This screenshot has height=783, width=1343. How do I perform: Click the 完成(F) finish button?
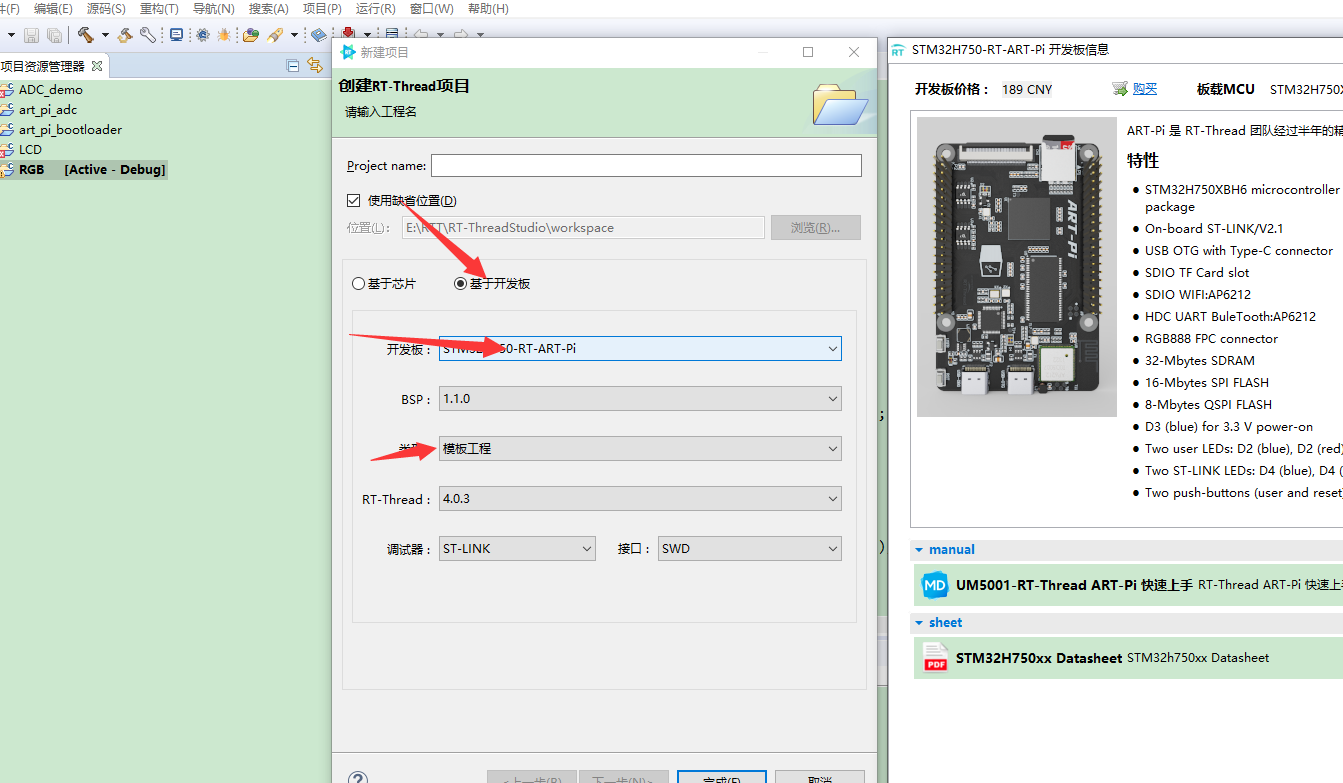click(722, 777)
